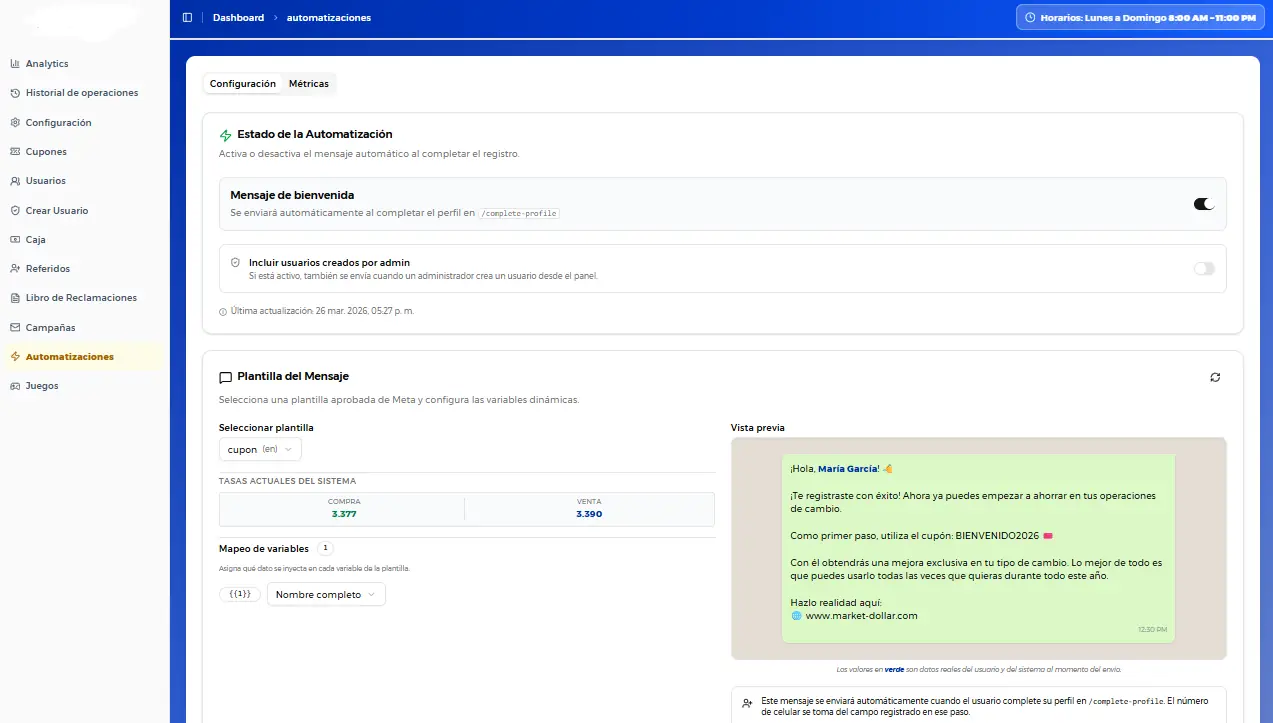Click the Automatizaciones lightning icon in sidebar
Image resolution: width=1273 pixels, height=723 pixels.
(15, 357)
